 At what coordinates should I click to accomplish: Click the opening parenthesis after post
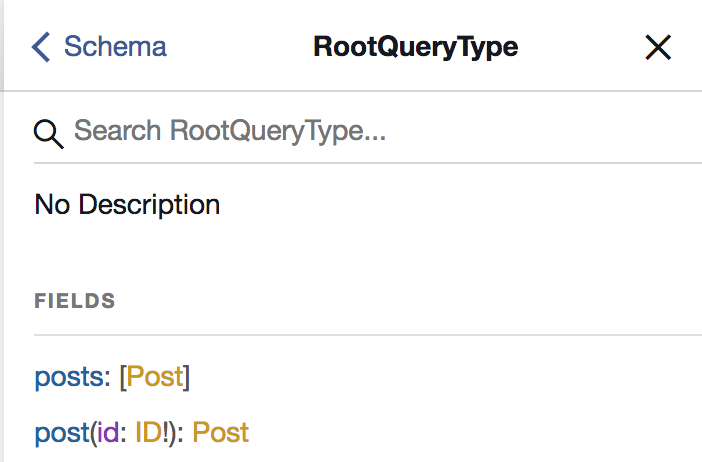[x=93, y=433]
